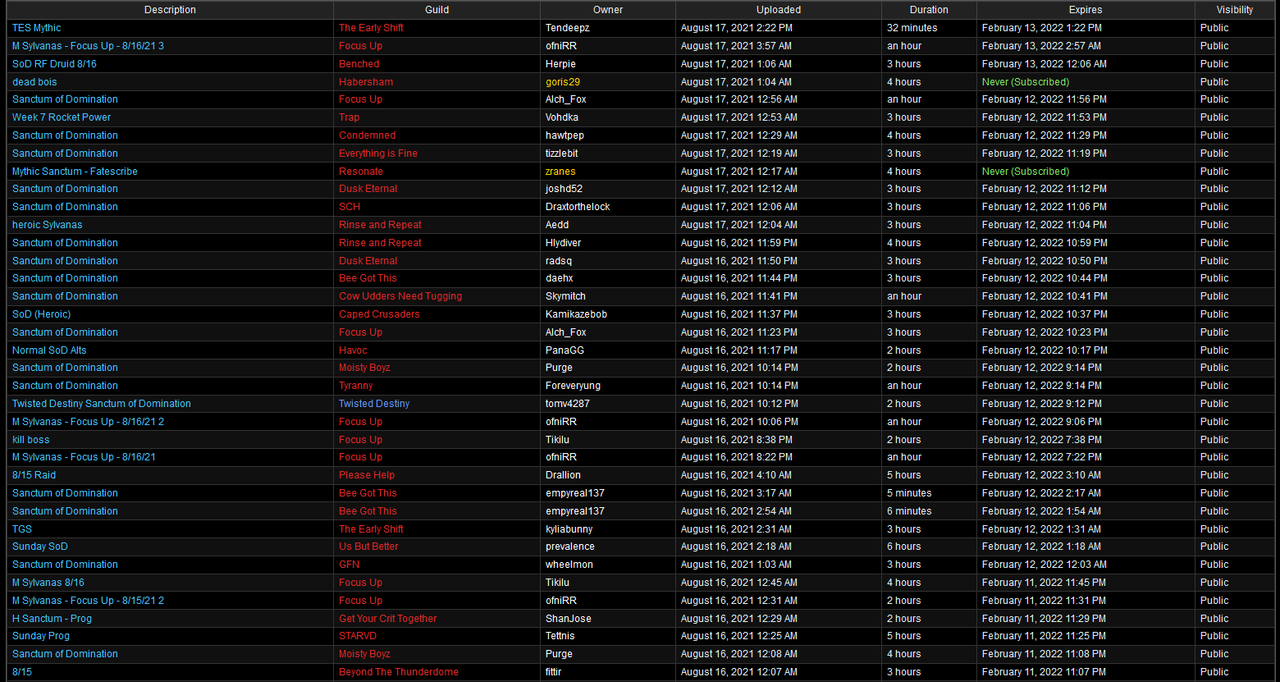This screenshot has width=1280, height=682.
Task: Open M Sylvanas - Focus Up - 8/16/21 2 report
Action: pos(88,422)
